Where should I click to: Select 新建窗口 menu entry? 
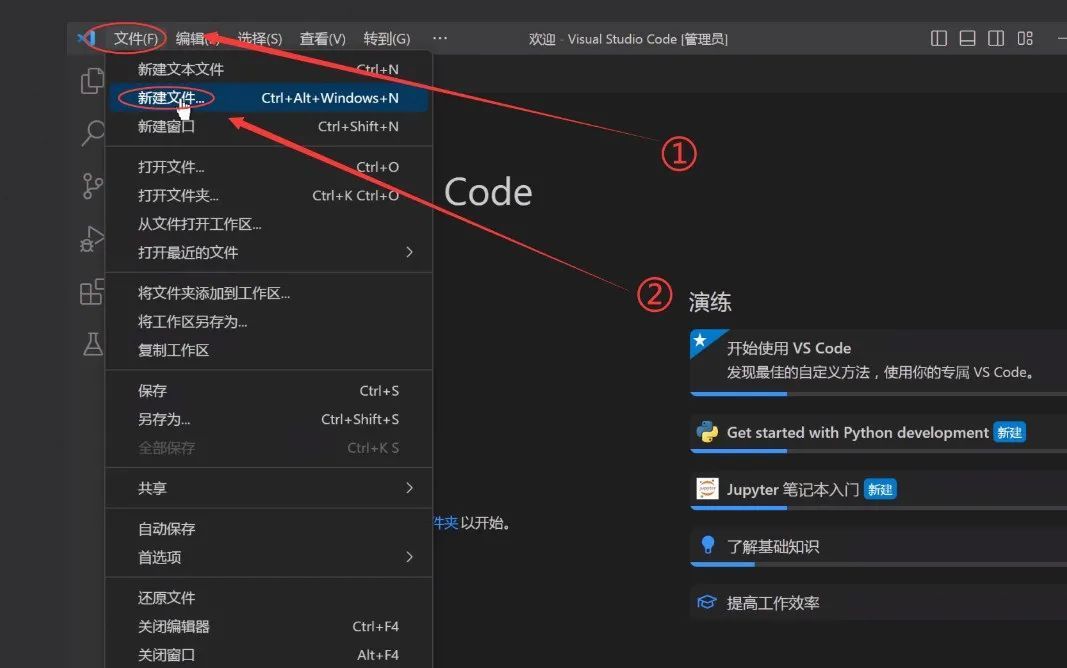[x=269, y=127]
